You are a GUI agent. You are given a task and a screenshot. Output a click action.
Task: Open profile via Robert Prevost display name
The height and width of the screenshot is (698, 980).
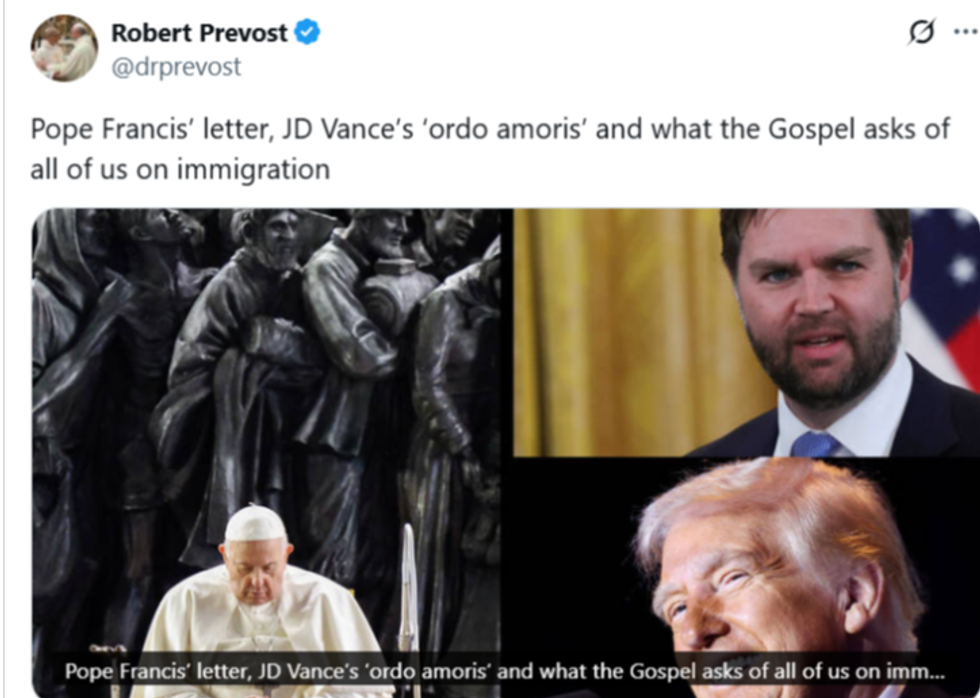click(199, 32)
